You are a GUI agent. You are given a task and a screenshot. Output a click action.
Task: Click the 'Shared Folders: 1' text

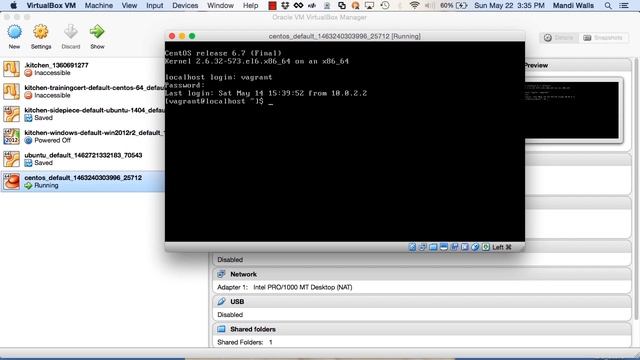click(244, 342)
